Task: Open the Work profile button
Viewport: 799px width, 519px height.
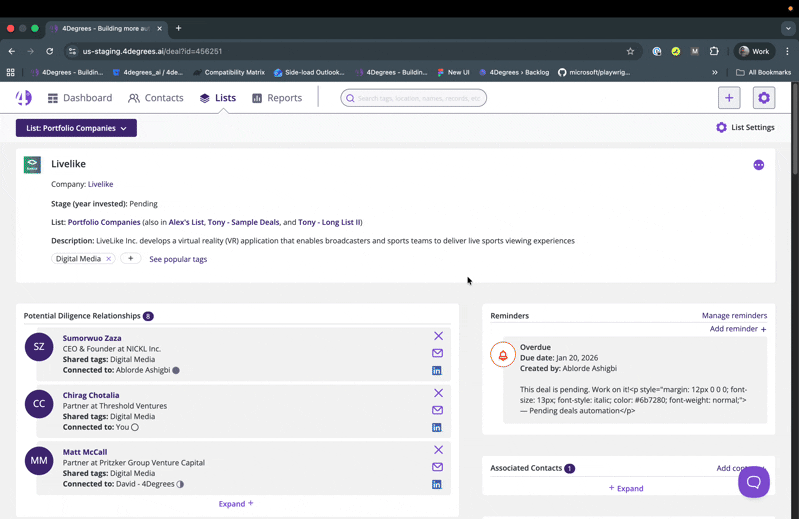Action: pyautogui.click(x=754, y=51)
